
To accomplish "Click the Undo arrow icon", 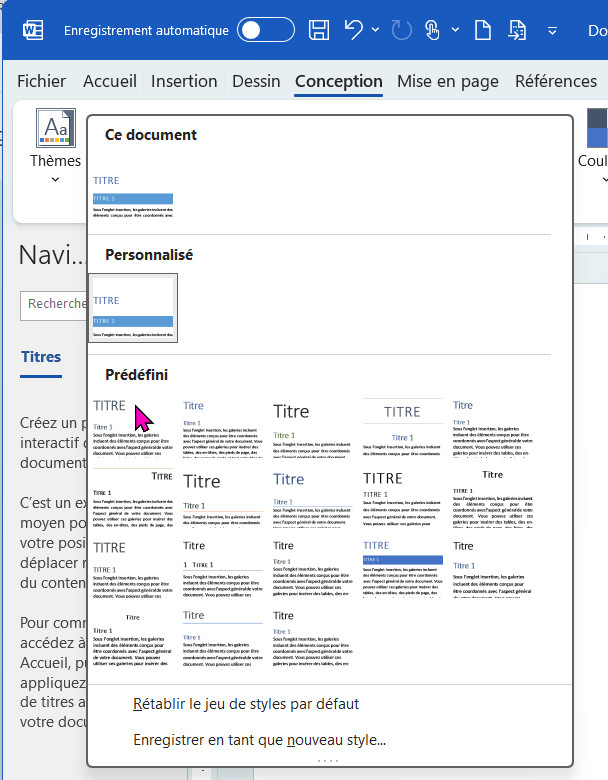I will coord(354,30).
